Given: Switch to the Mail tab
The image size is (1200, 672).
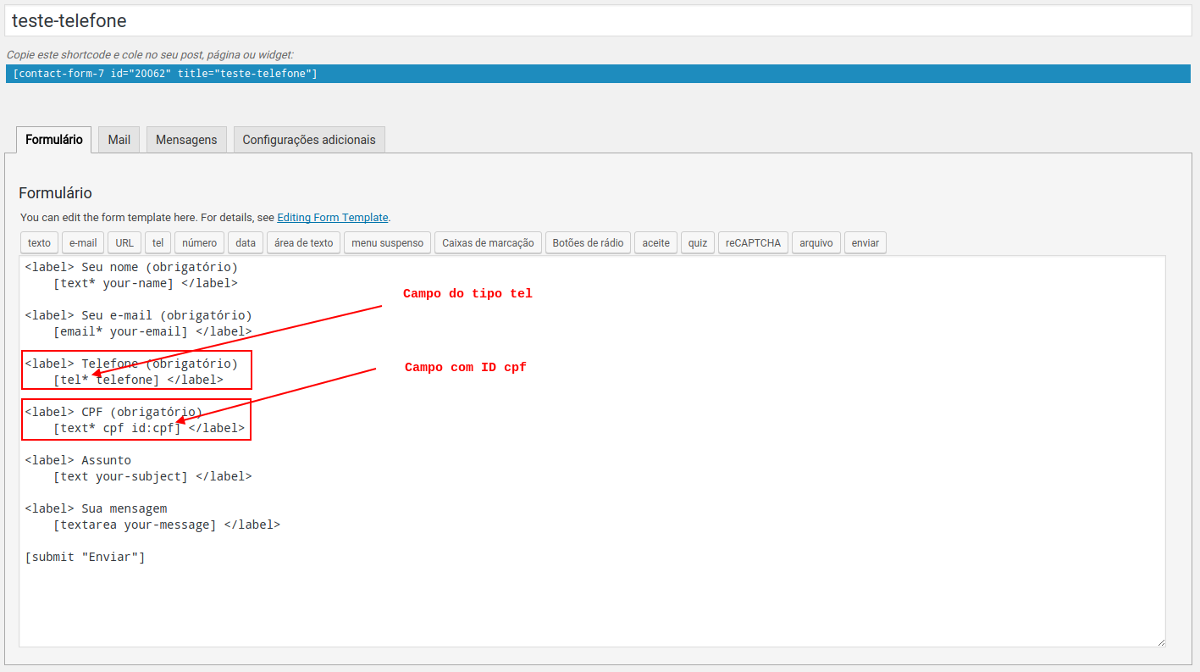Looking at the screenshot, I should 118,140.
